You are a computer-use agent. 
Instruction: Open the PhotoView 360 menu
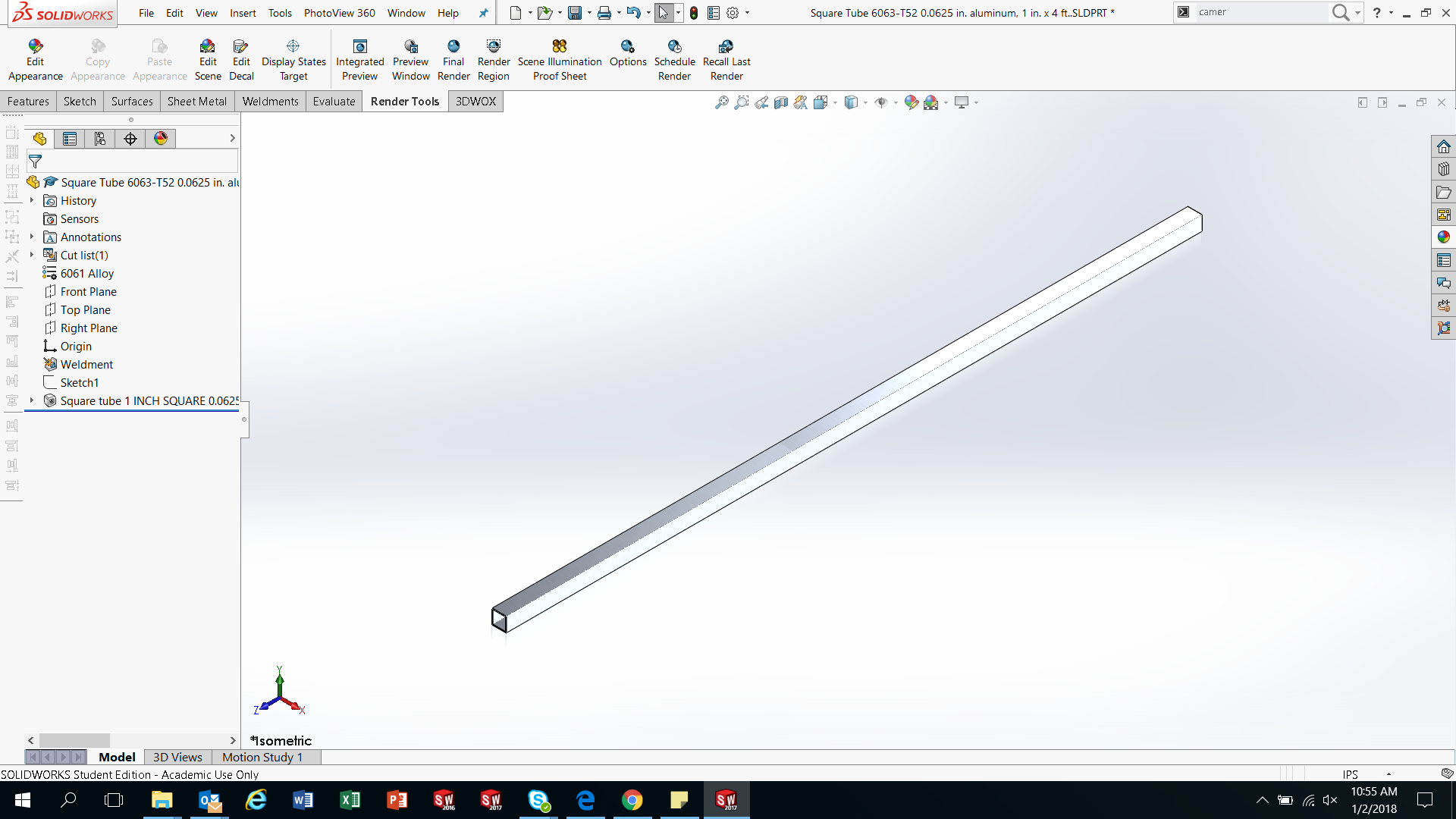339,13
